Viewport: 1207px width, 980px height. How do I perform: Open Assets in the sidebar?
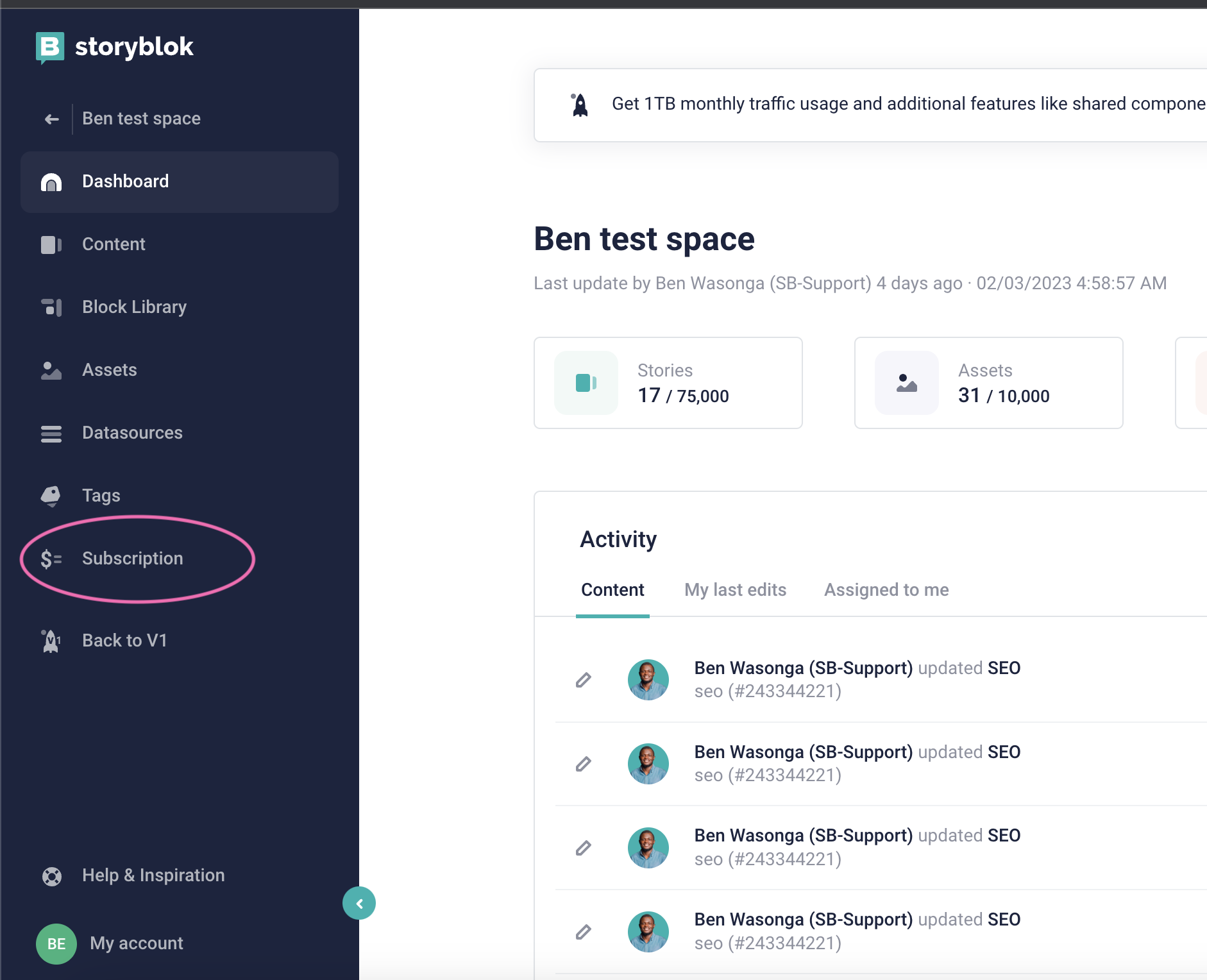pyautogui.click(x=180, y=370)
